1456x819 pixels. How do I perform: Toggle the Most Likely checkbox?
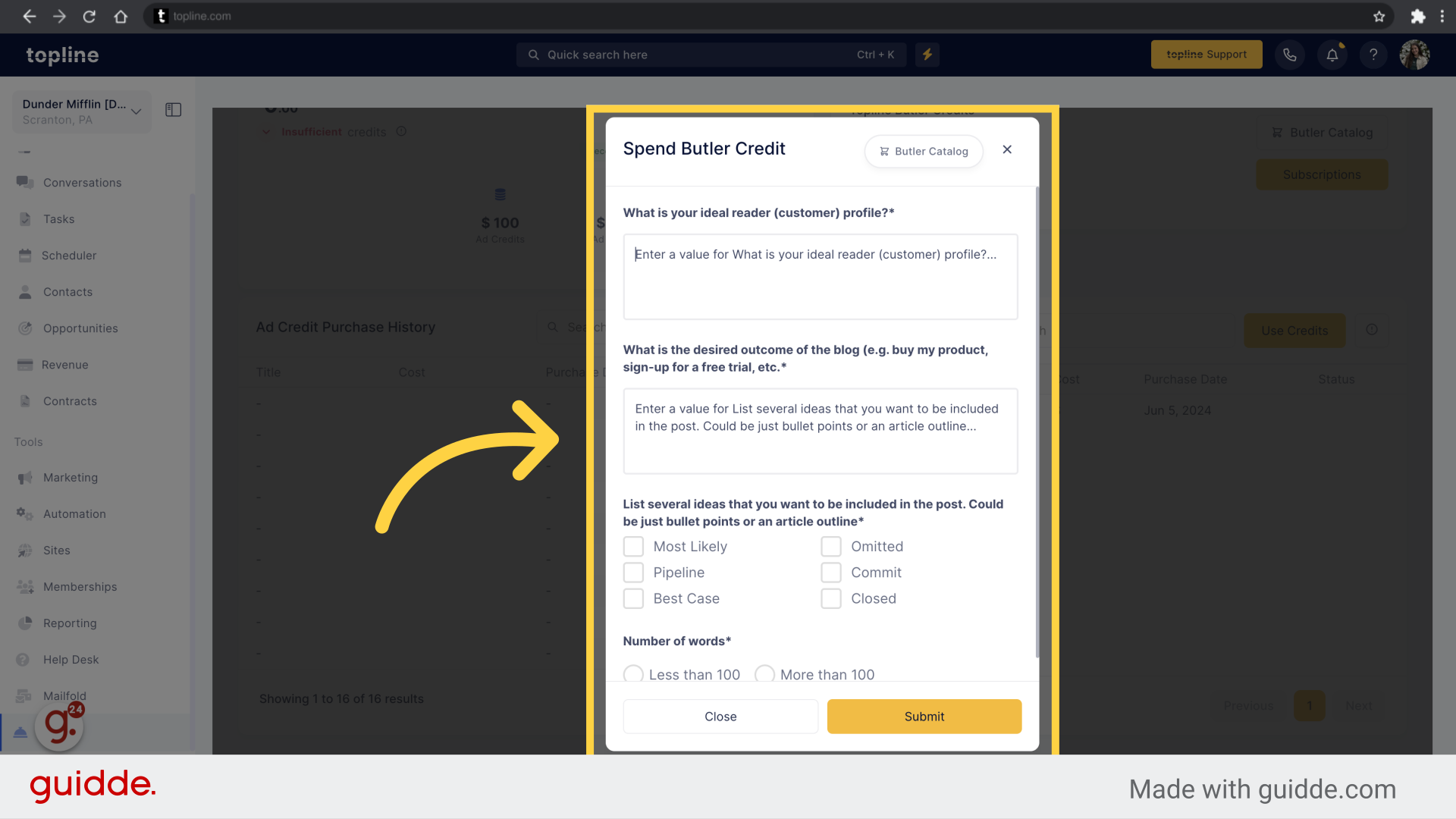pyautogui.click(x=633, y=546)
